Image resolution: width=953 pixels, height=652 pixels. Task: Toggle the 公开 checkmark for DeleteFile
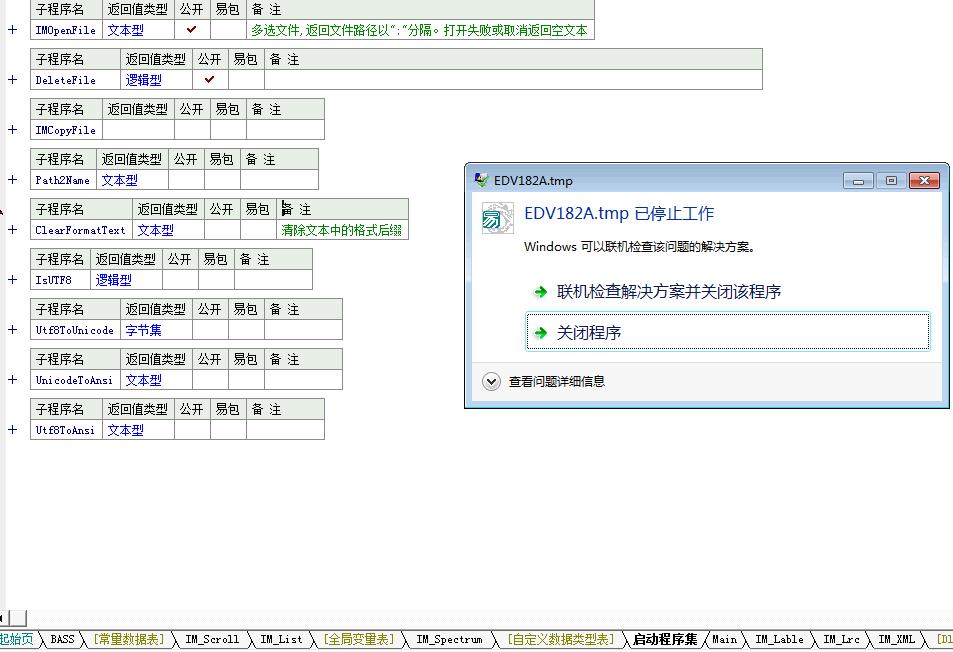coord(210,80)
